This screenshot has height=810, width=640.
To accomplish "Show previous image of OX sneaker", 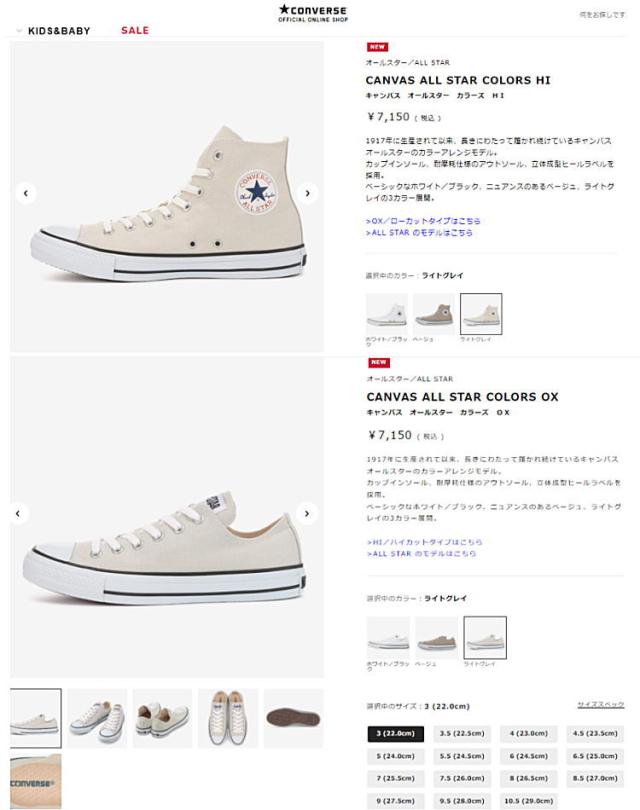I will (x=18, y=513).
